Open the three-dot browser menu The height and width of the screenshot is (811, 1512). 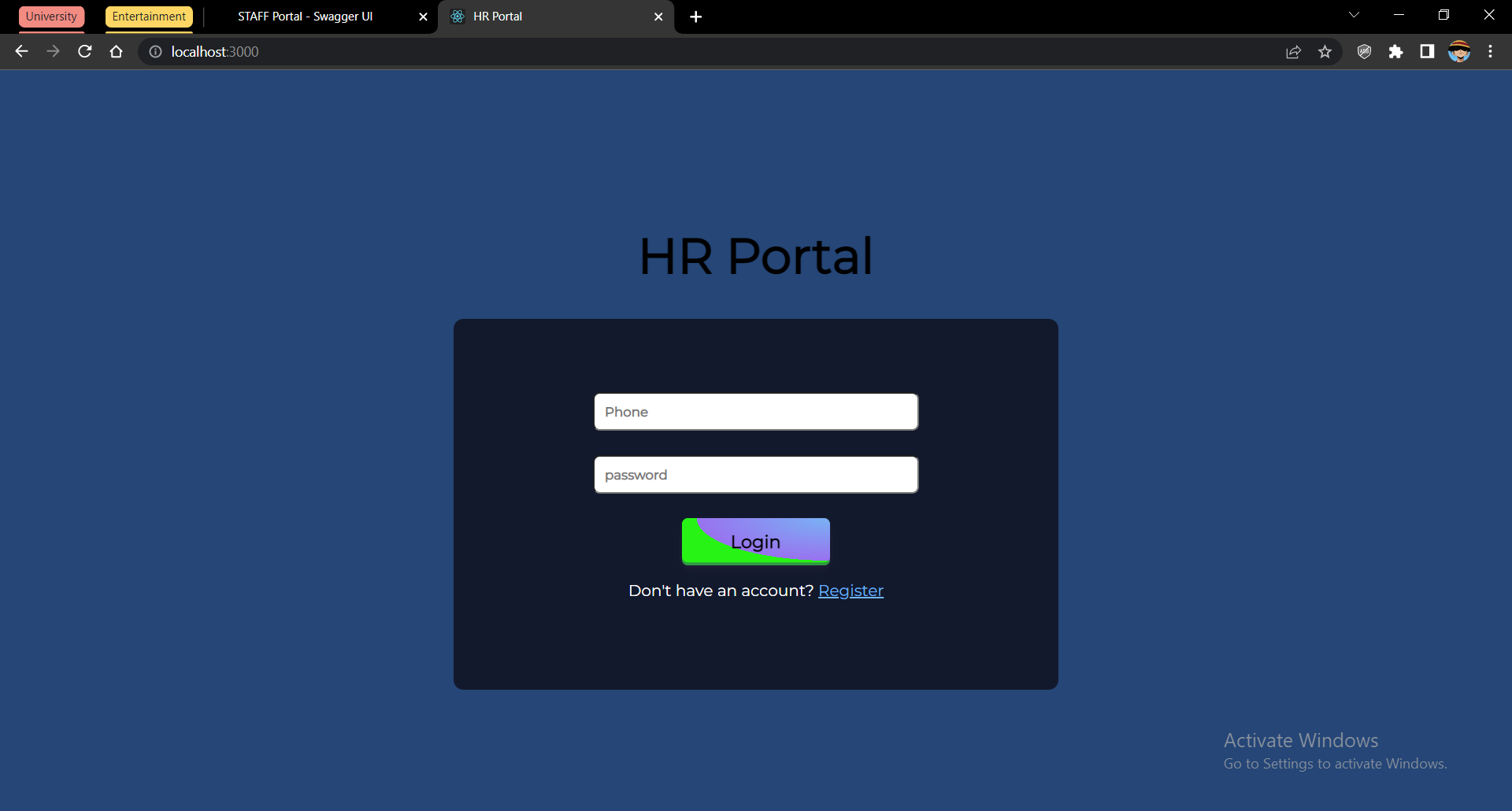point(1490,51)
